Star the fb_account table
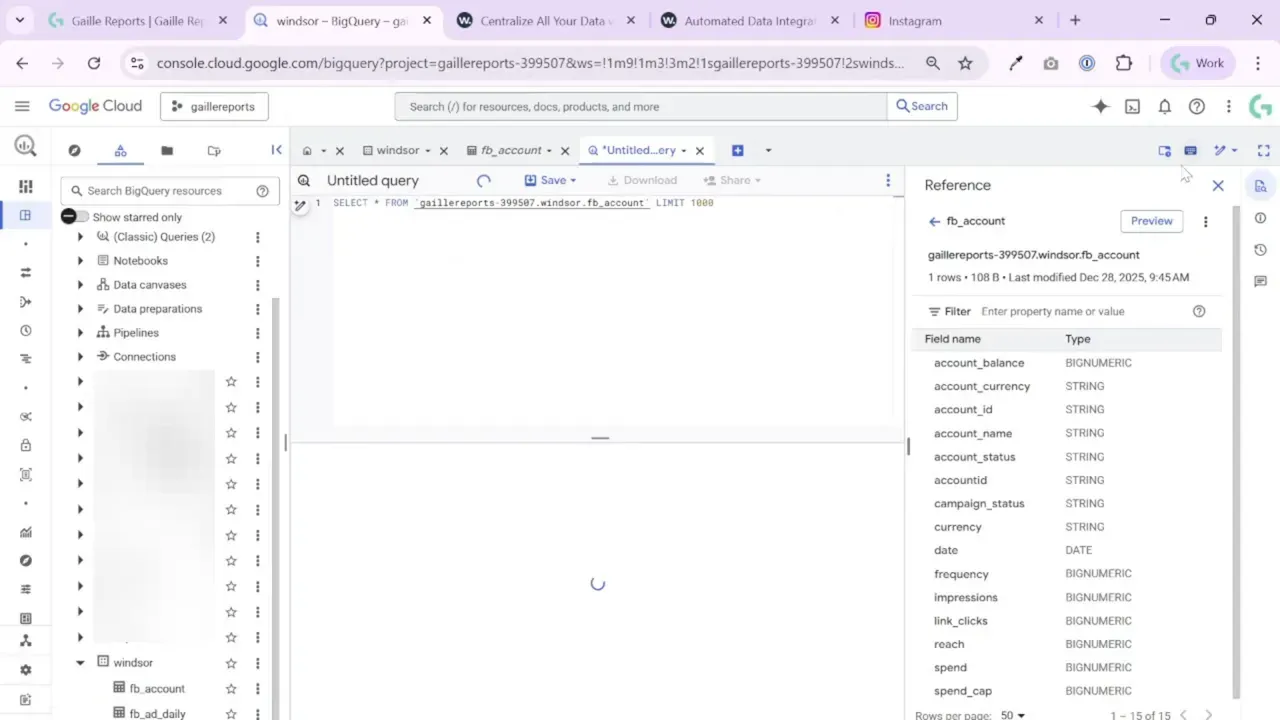Screen dimensions: 1280x720 click(231, 688)
